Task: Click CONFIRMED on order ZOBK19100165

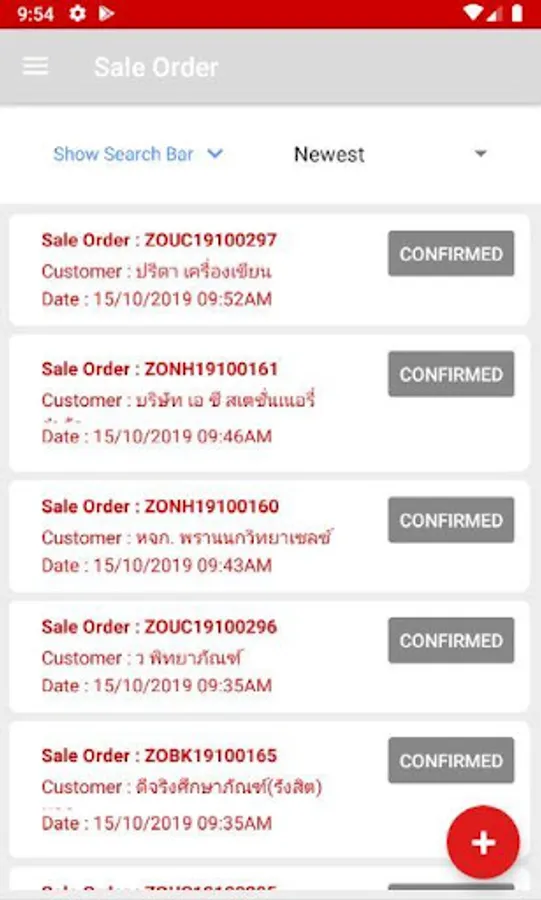Action: click(451, 761)
